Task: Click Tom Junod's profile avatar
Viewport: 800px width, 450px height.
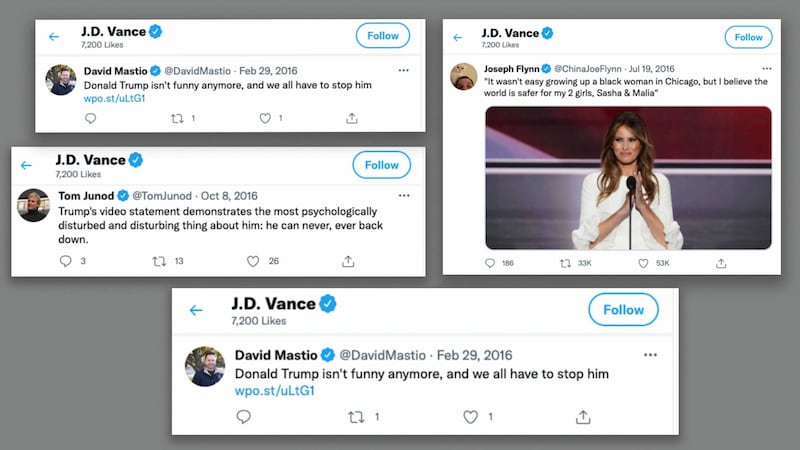Action: click(x=33, y=205)
